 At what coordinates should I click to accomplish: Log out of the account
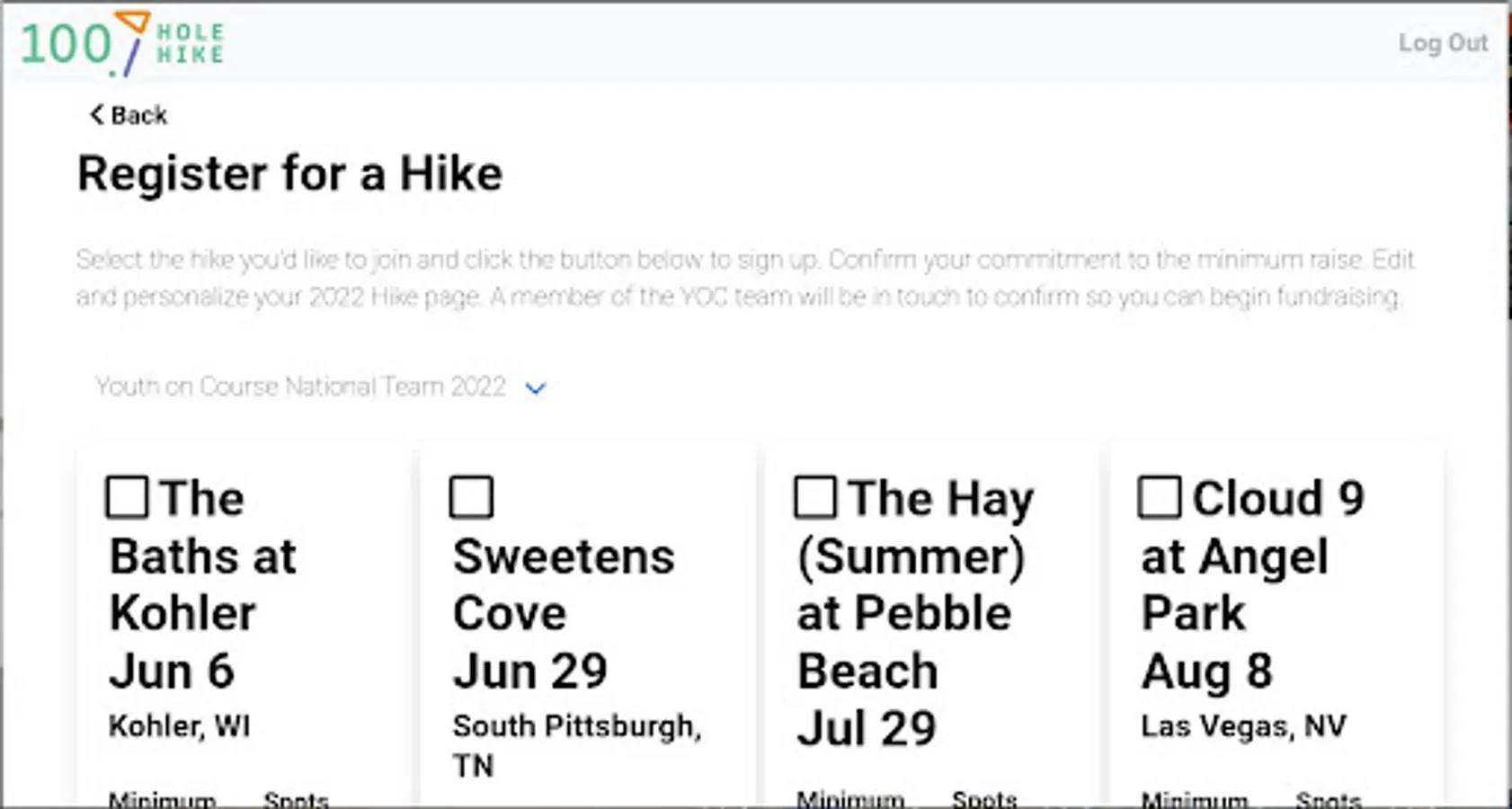[x=1442, y=43]
